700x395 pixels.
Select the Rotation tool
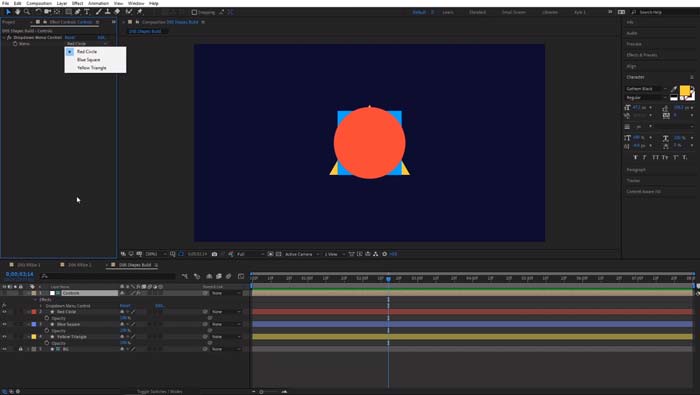click(38, 12)
